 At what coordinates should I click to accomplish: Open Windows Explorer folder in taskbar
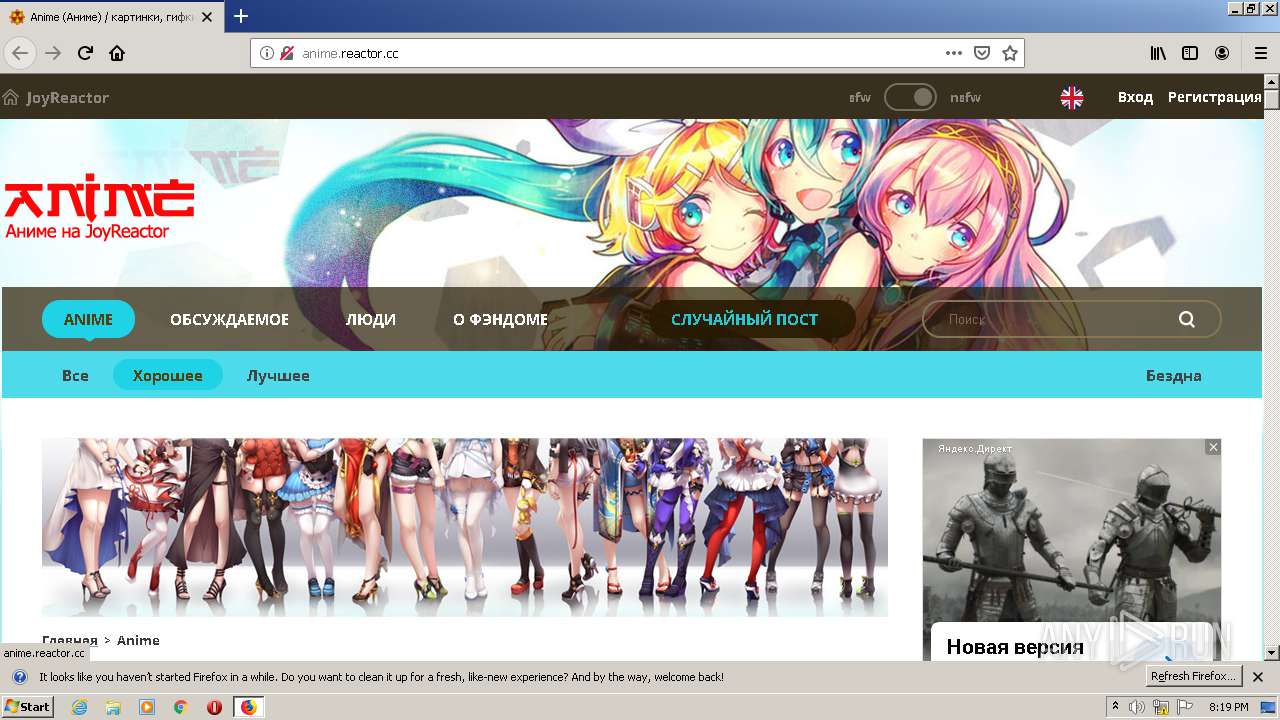pos(113,707)
